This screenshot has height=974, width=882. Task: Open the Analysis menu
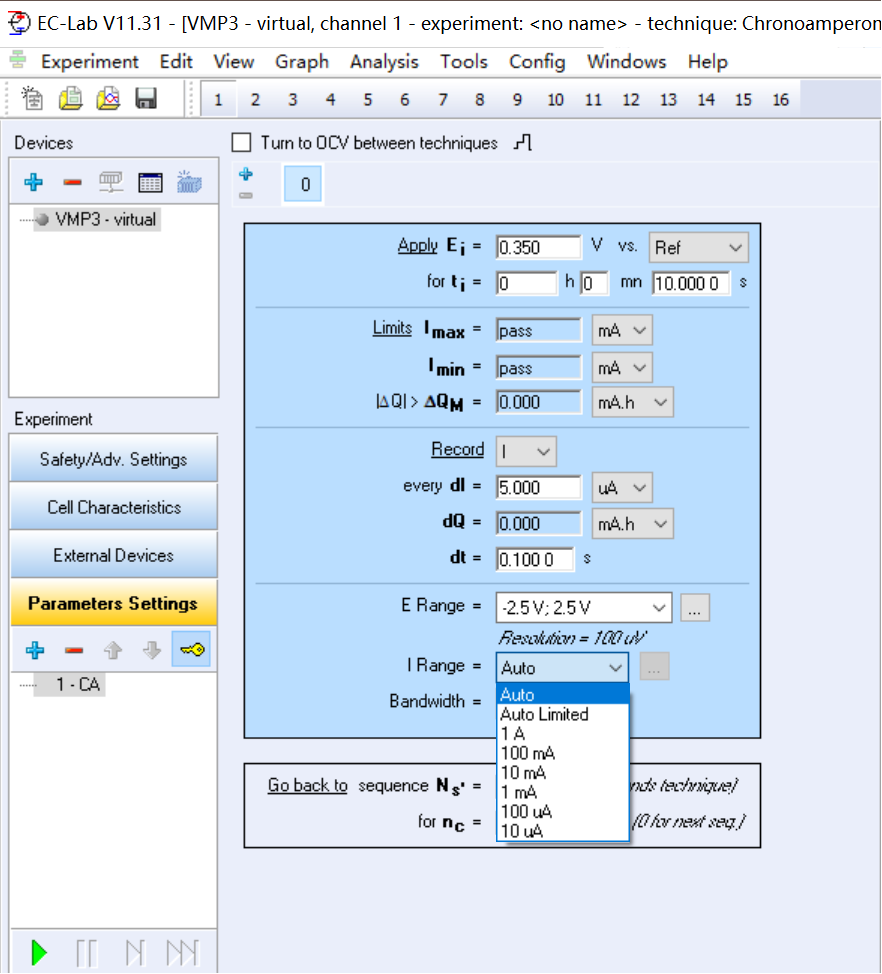[x=385, y=62]
